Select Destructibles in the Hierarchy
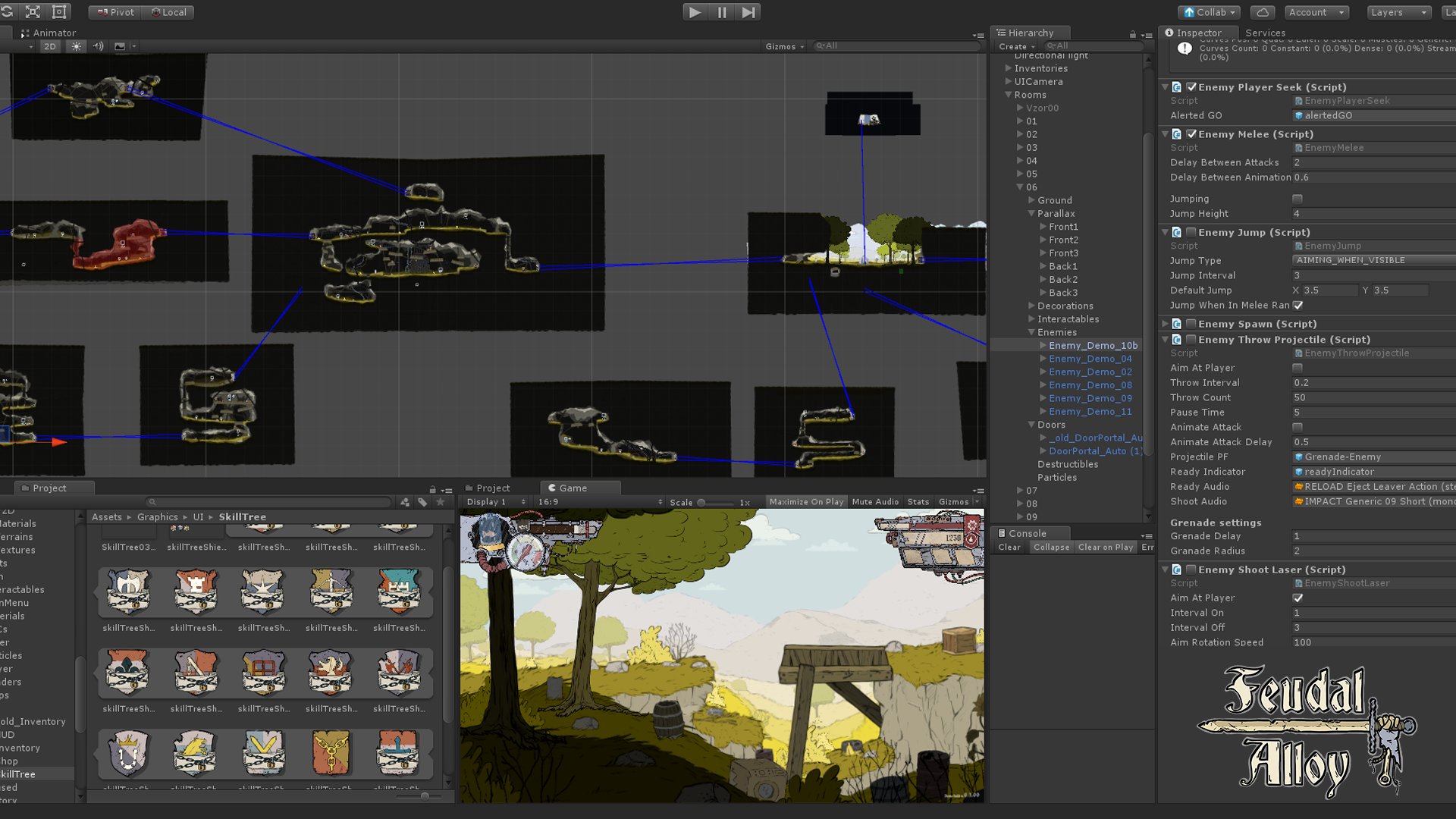The image size is (1456, 819). tap(1067, 464)
